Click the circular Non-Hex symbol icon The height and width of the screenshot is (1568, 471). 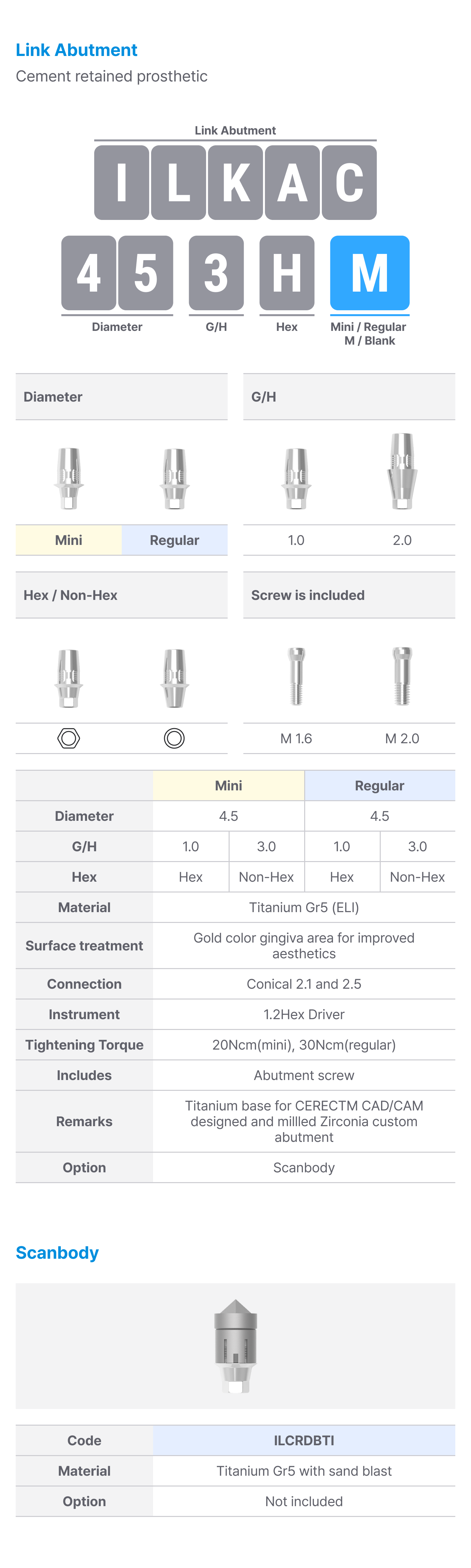click(174, 738)
